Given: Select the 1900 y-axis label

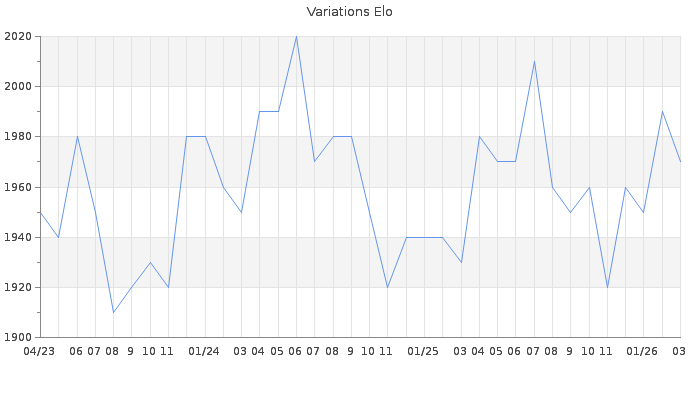Looking at the screenshot, I should click(18, 337).
